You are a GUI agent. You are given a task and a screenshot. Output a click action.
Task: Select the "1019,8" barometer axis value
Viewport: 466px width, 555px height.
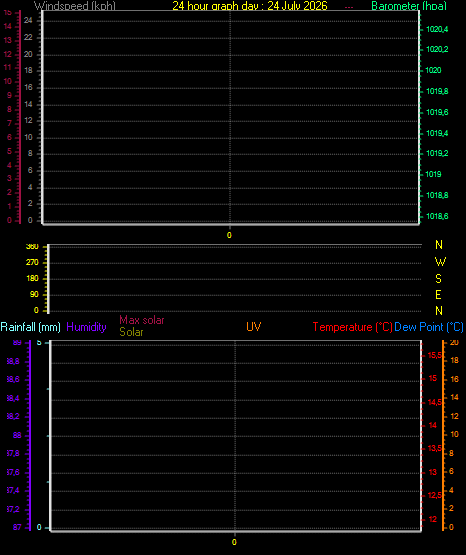pos(437,91)
